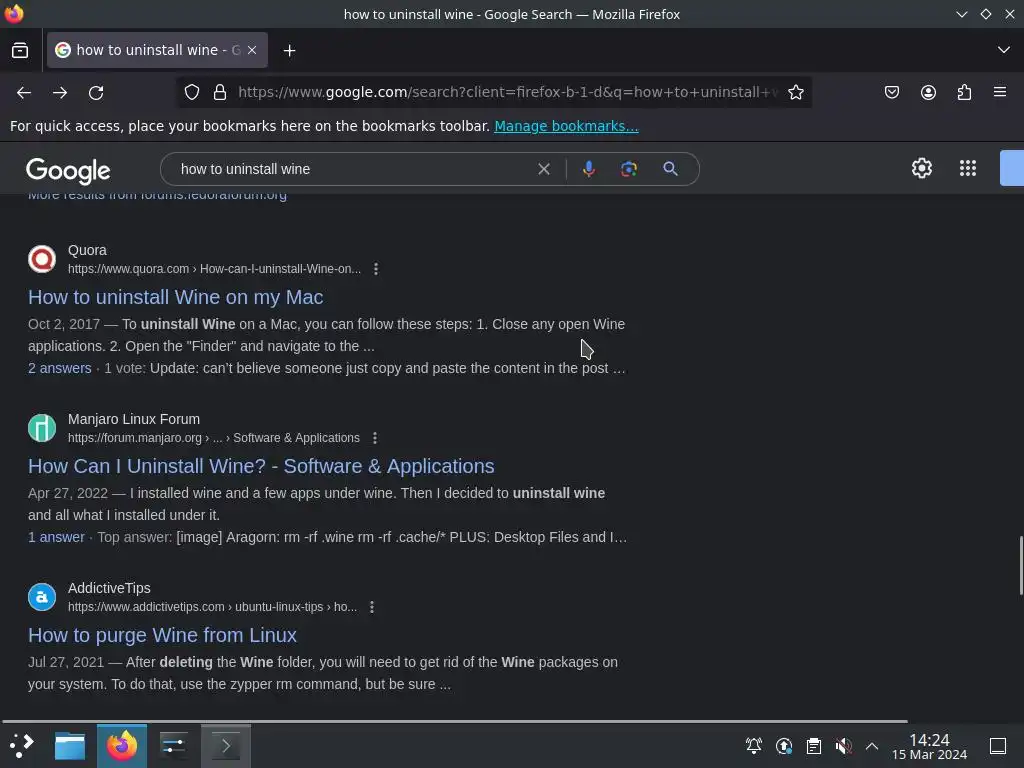Open Firefox account icon

click(928, 93)
